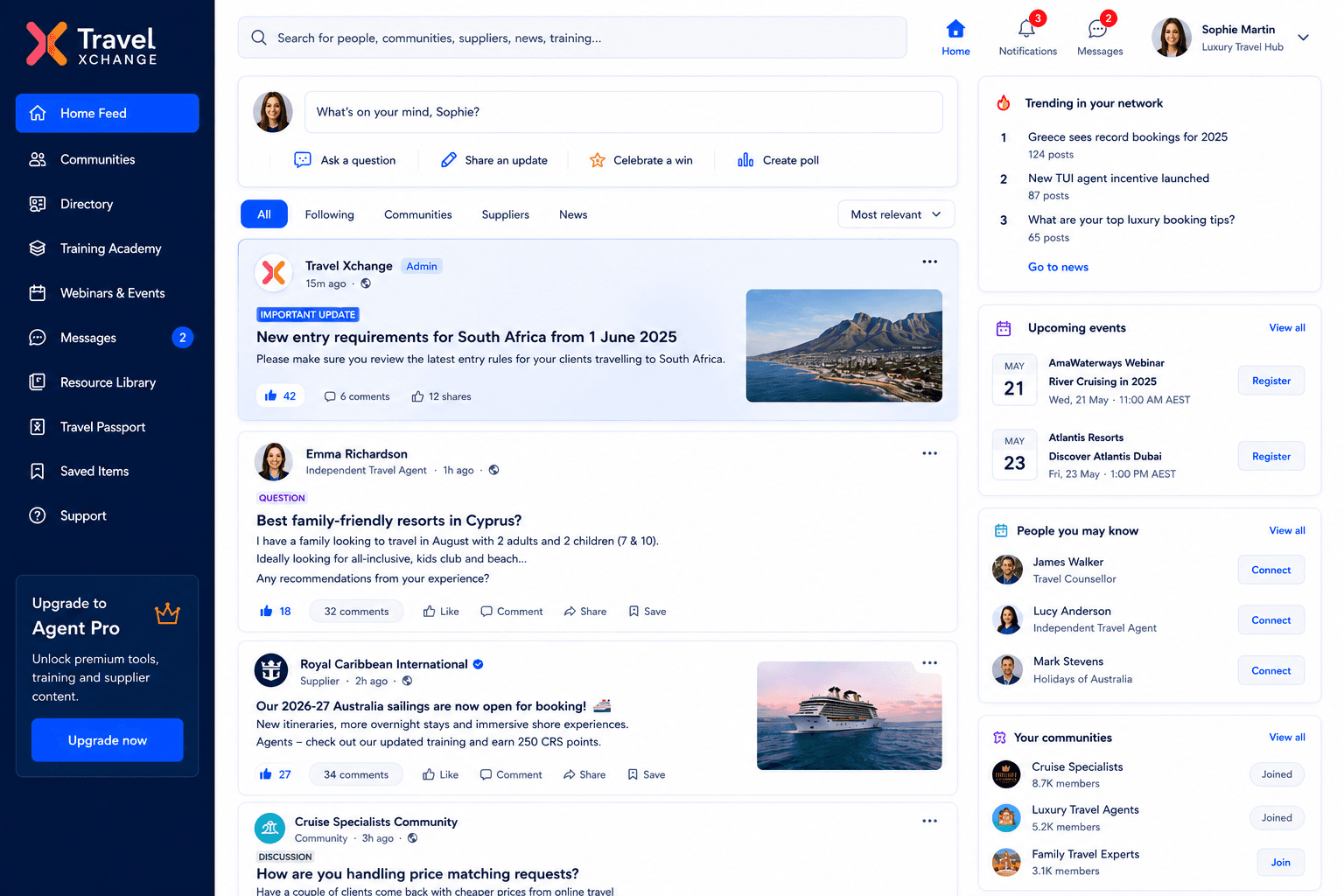Open more options on Royal Caribbean post
1344x896 pixels.
click(x=929, y=663)
